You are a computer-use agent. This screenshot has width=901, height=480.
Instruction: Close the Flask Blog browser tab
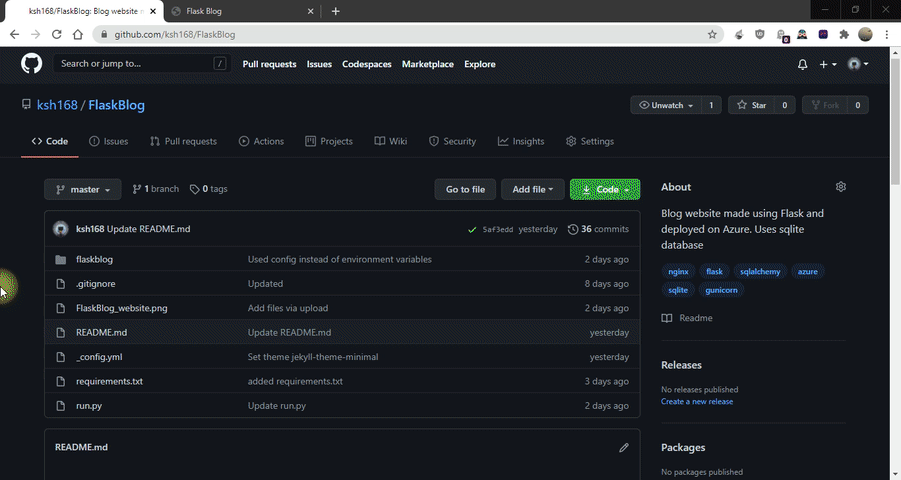[x=310, y=11]
